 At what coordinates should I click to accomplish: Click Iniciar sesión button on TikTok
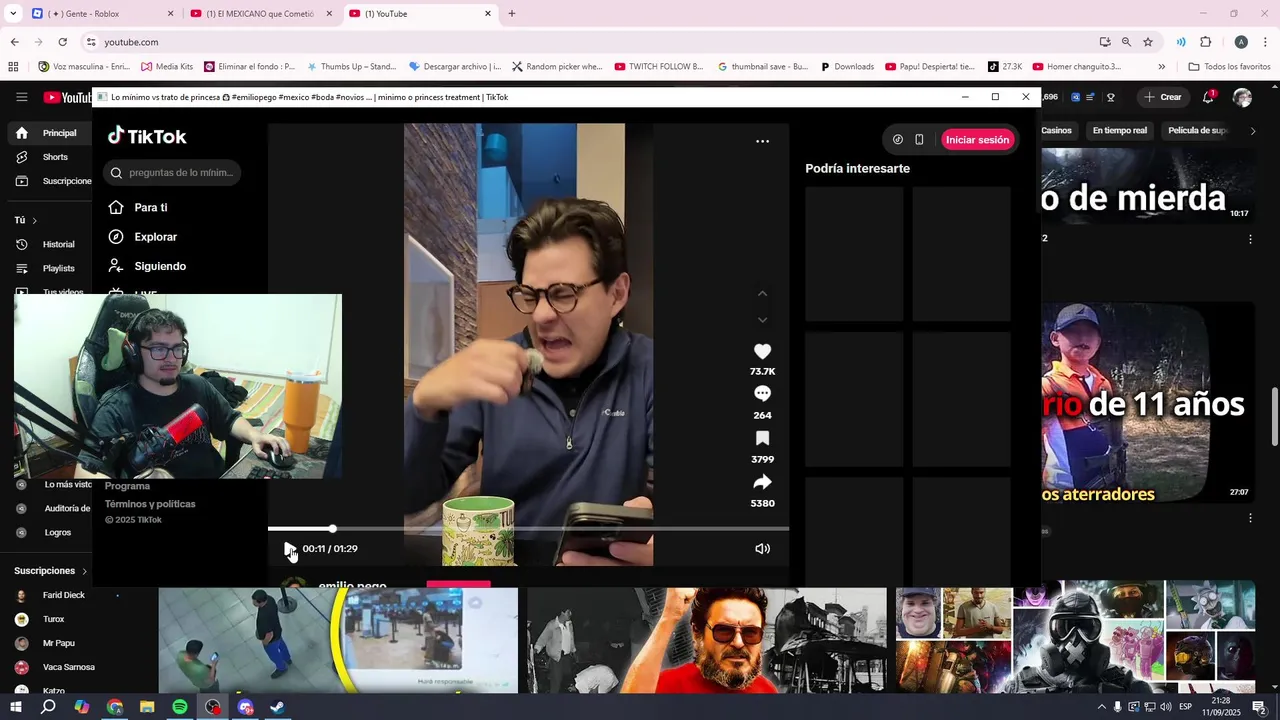977,140
